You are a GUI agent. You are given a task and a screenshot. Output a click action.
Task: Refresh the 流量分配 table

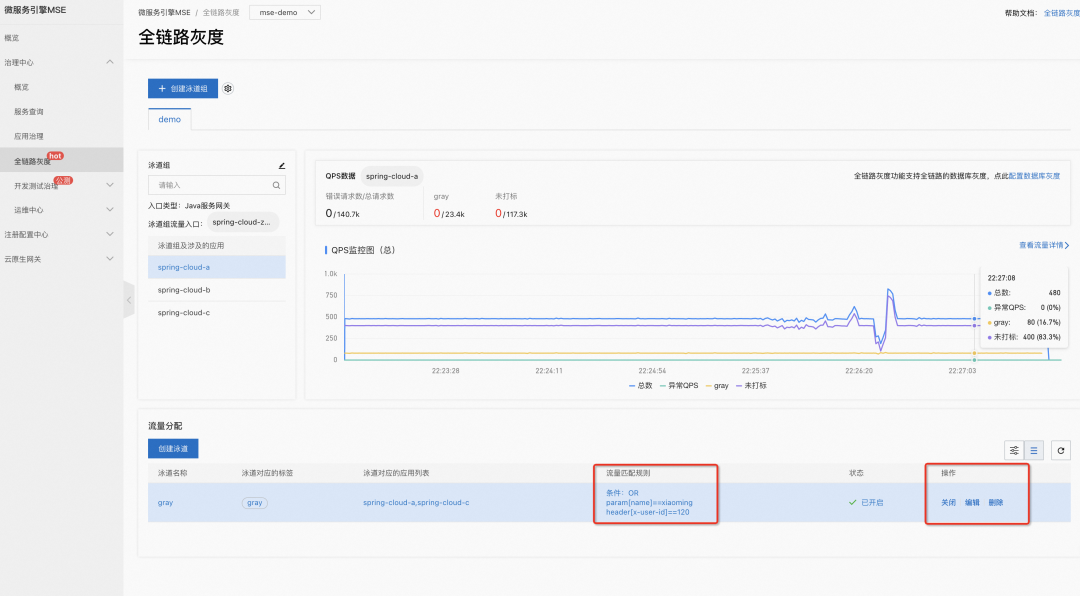(1061, 451)
